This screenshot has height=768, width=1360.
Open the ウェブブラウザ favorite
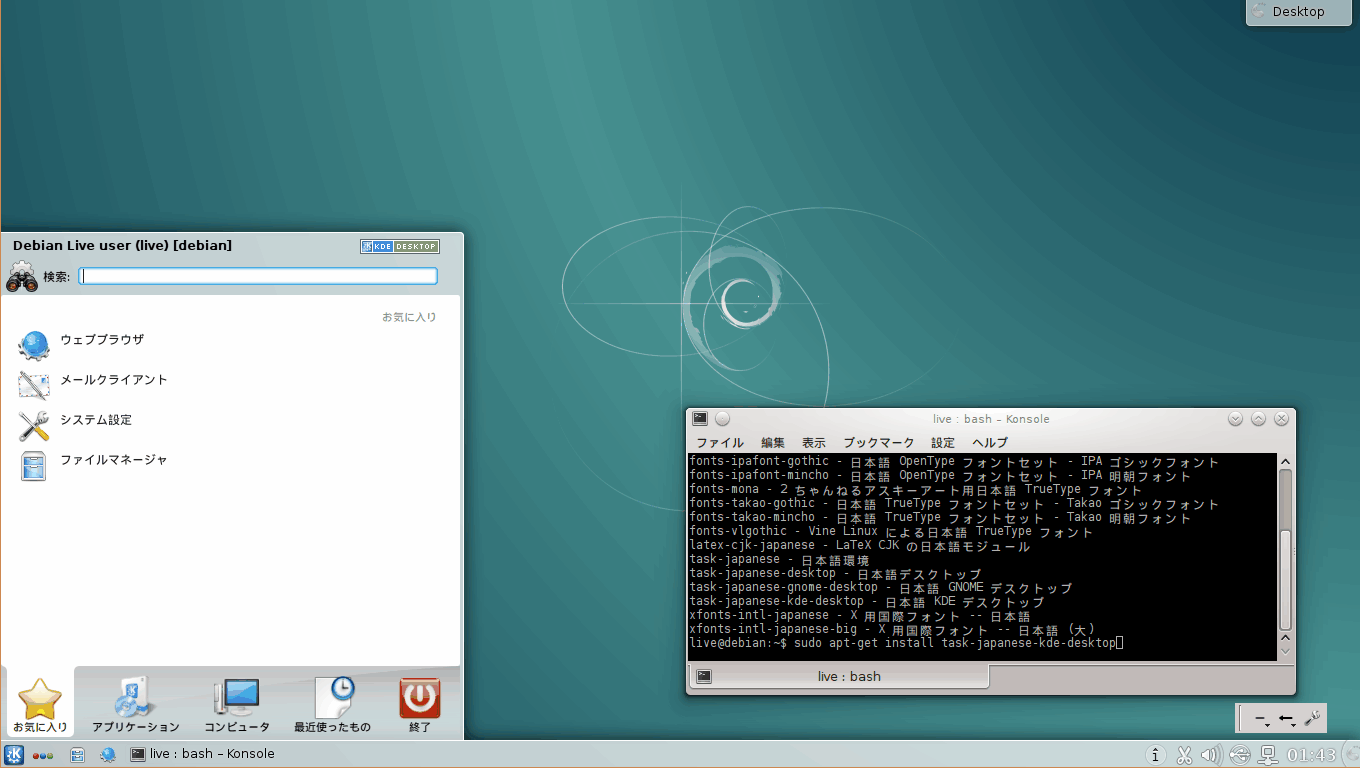click(231, 344)
